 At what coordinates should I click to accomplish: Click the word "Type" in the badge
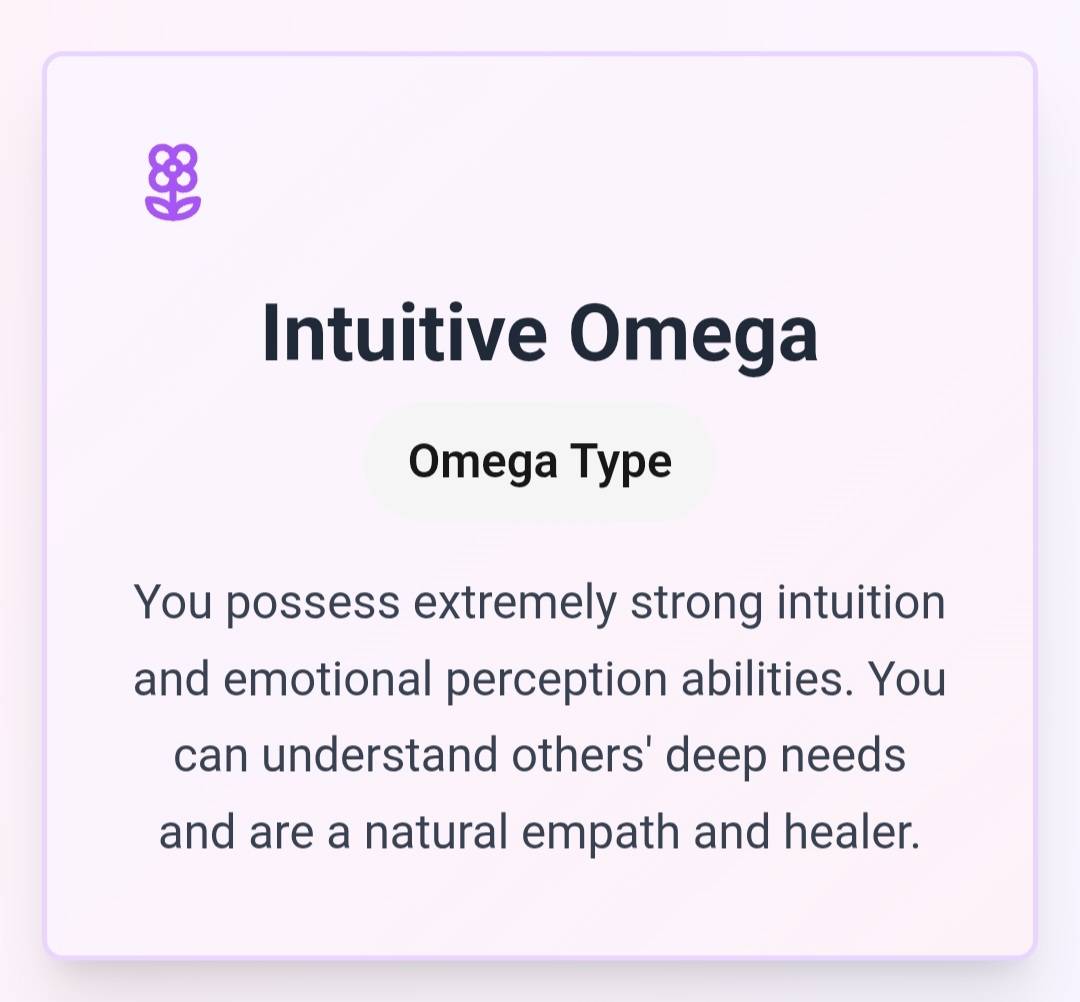click(x=621, y=462)
